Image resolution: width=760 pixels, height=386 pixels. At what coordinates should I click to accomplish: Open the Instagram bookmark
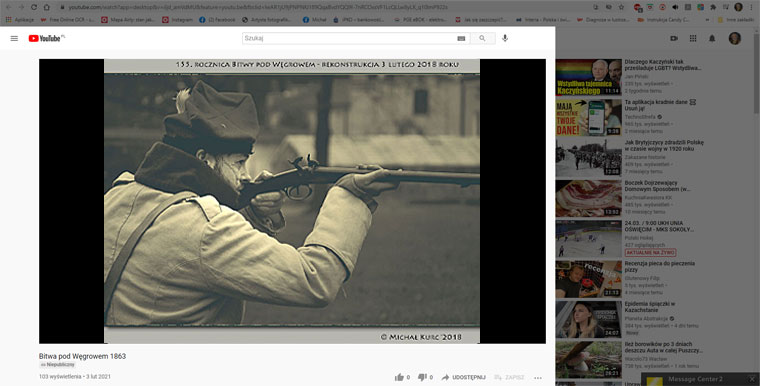tap(177, 20)
